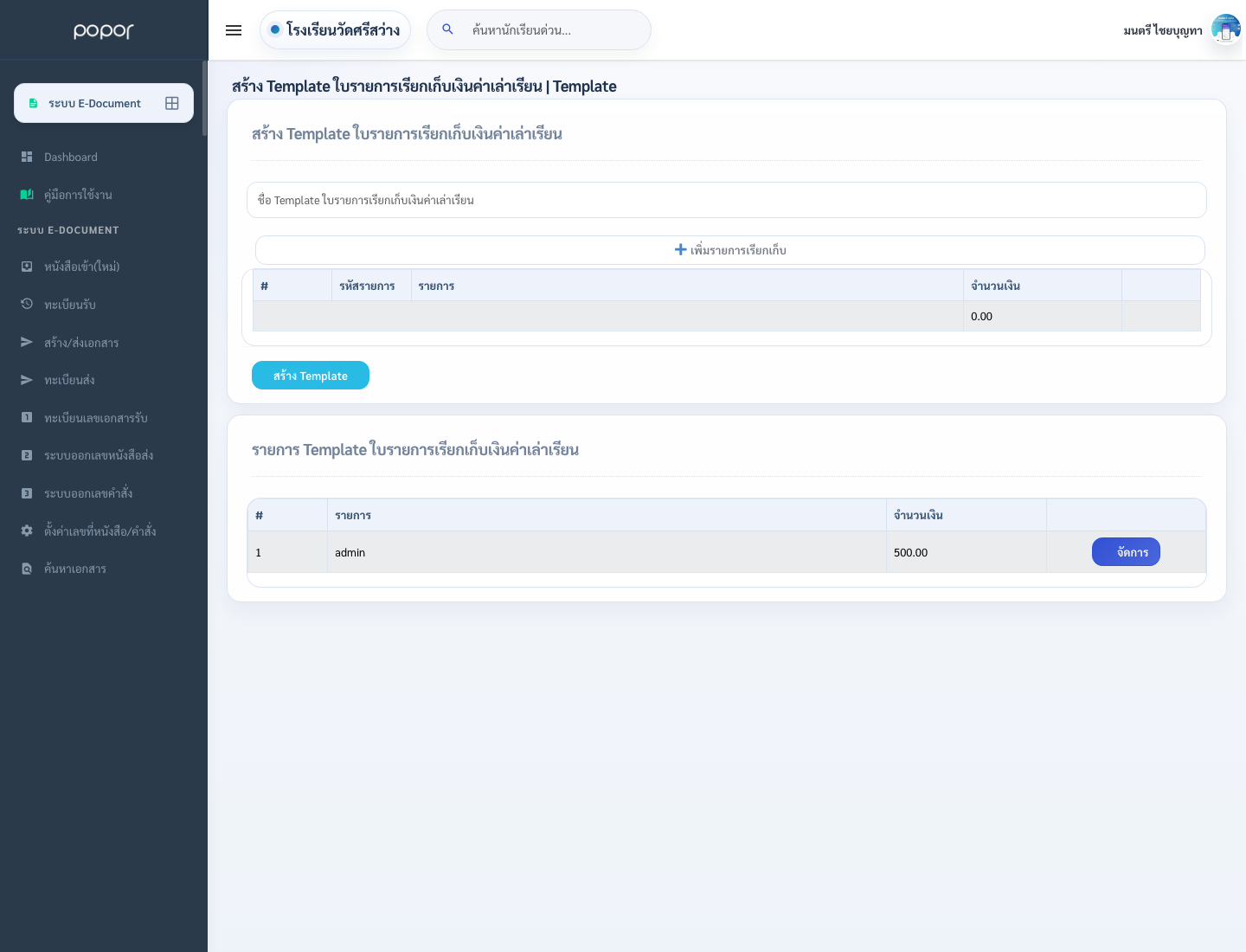Screen dimensions: 1246x952
Task: Click the user name มนตรี ไชยบุญทา
Action: click(x=1163, y=30)
